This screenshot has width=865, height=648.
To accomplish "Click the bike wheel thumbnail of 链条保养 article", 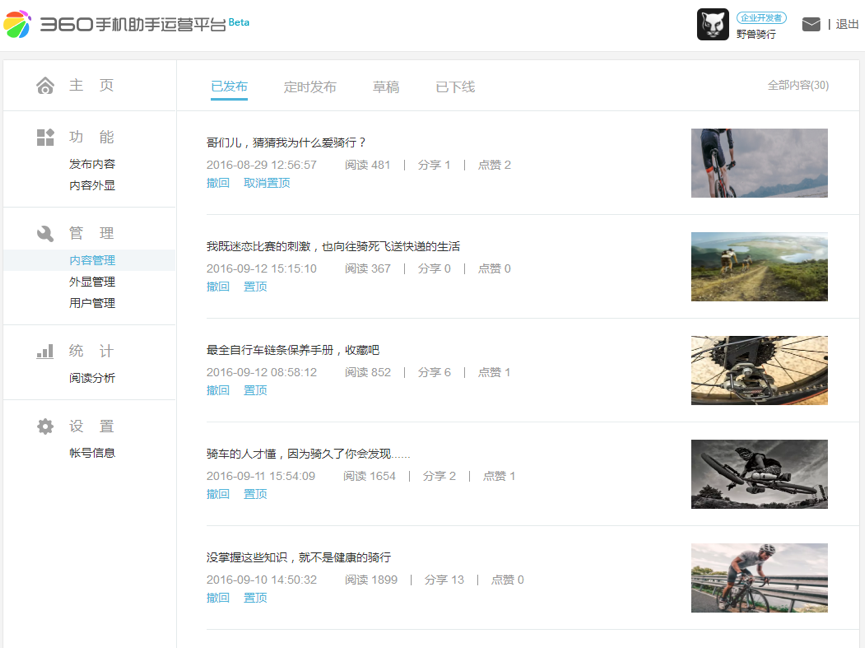I will pos(759,371).
